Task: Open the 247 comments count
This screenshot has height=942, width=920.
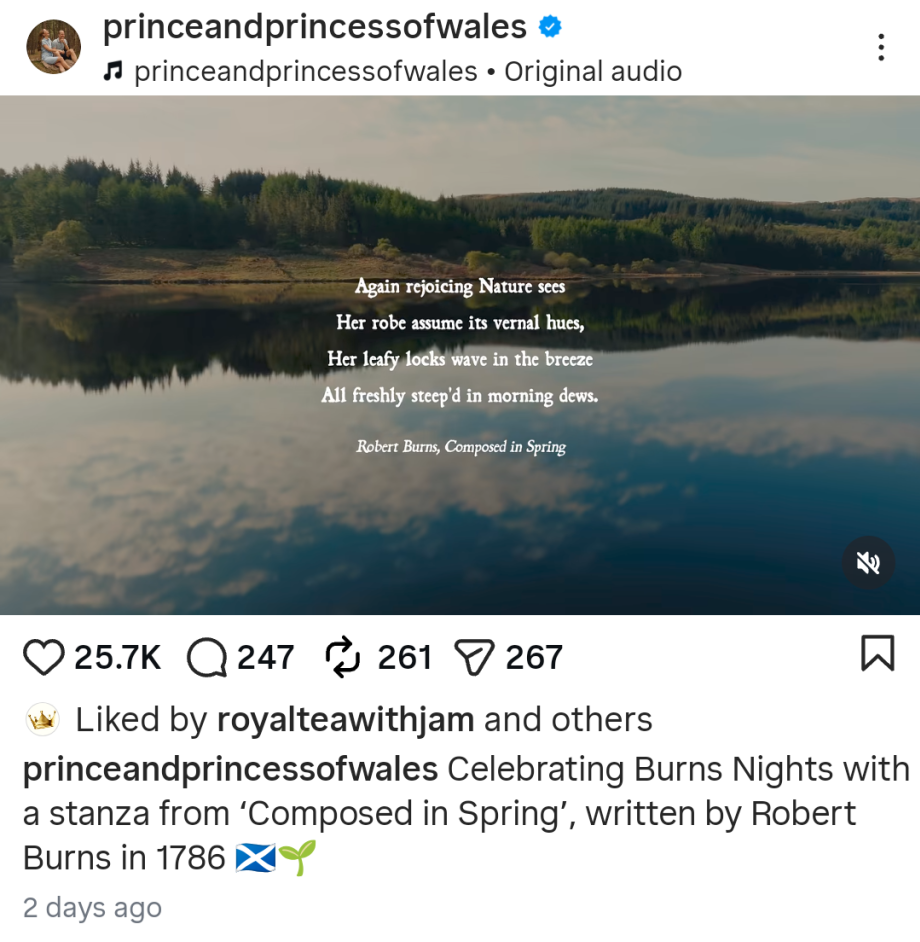Action: coord(265,657)
